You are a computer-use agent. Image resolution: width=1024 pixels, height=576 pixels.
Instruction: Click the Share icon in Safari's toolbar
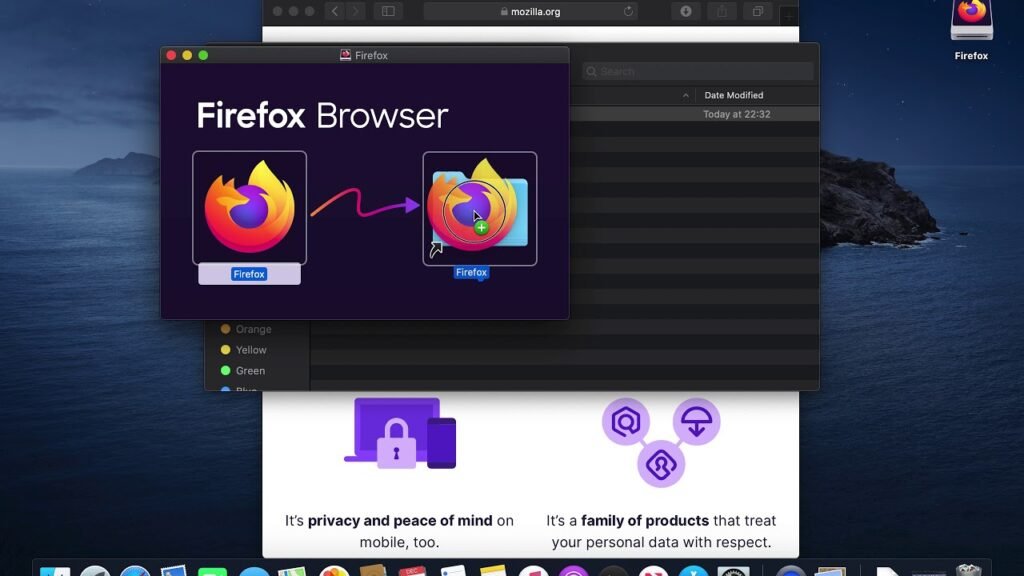tap(722, 11)
